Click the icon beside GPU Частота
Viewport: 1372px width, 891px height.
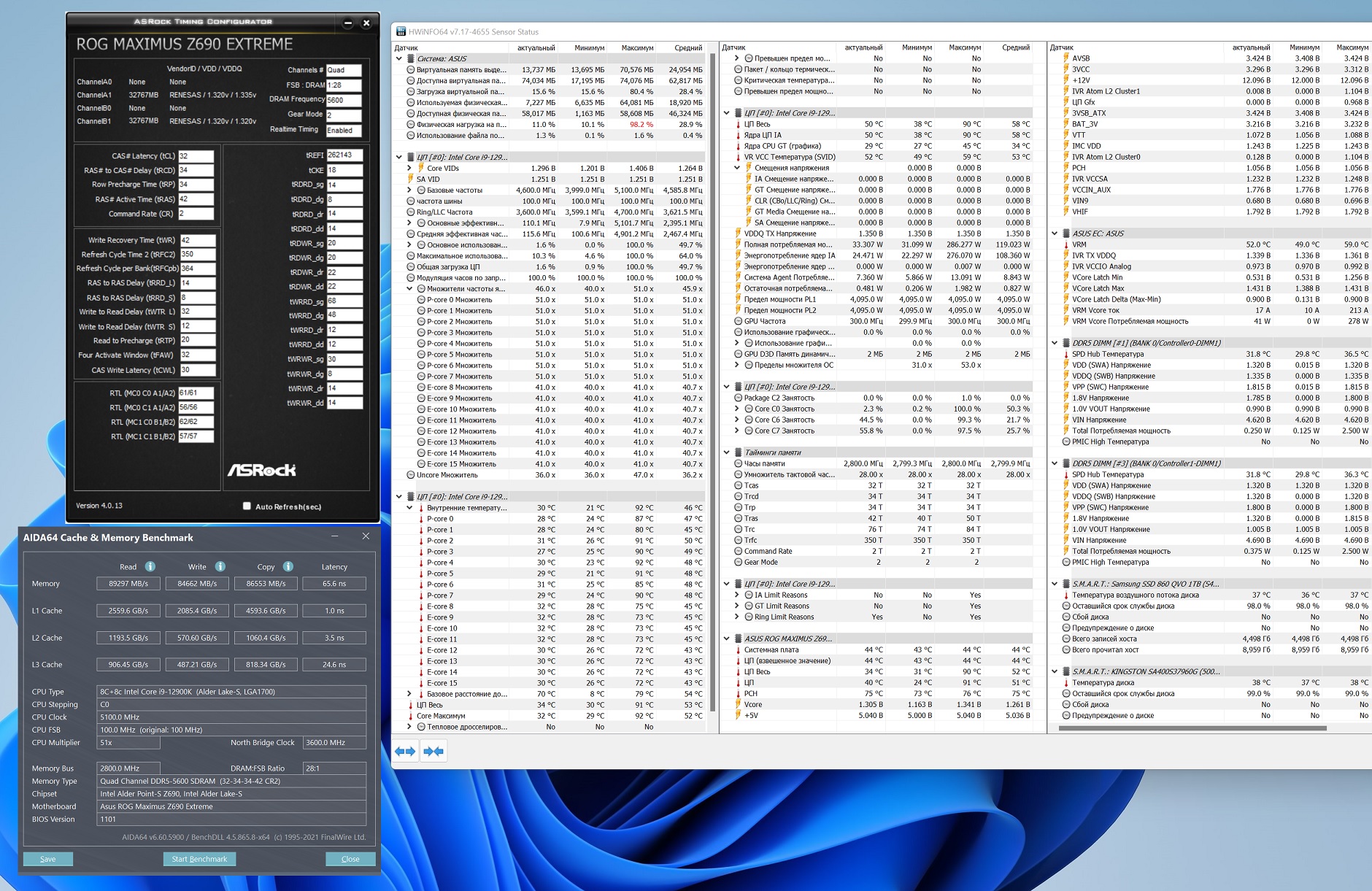738,321
